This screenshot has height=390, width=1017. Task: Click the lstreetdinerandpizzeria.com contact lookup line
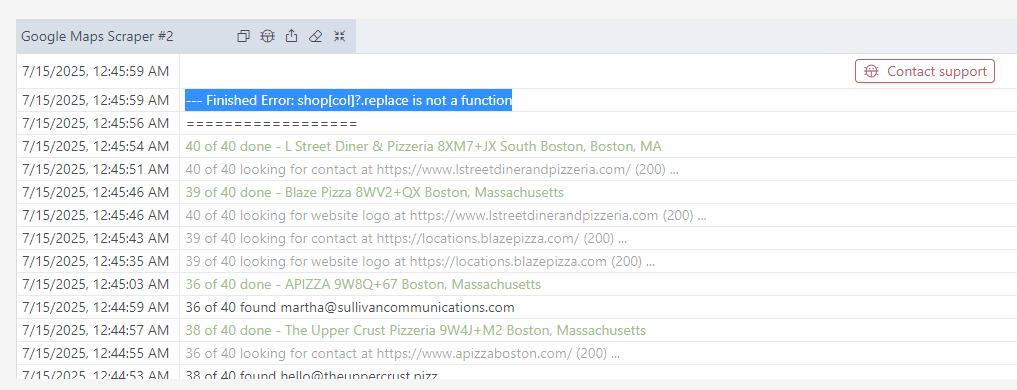(432, 170)
